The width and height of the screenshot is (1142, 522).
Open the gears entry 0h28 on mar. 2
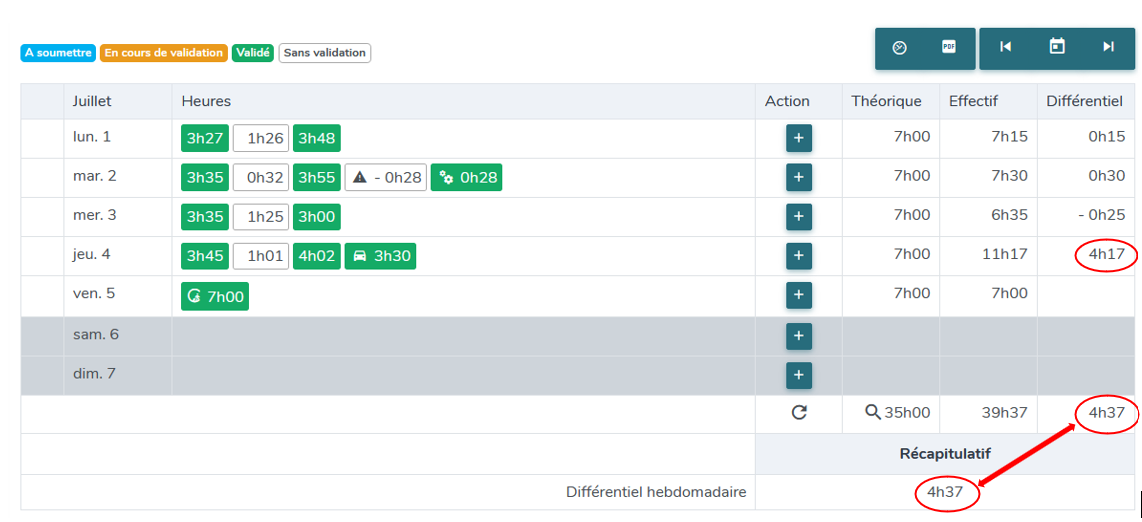pyautogui.click(x=466, y=178)
